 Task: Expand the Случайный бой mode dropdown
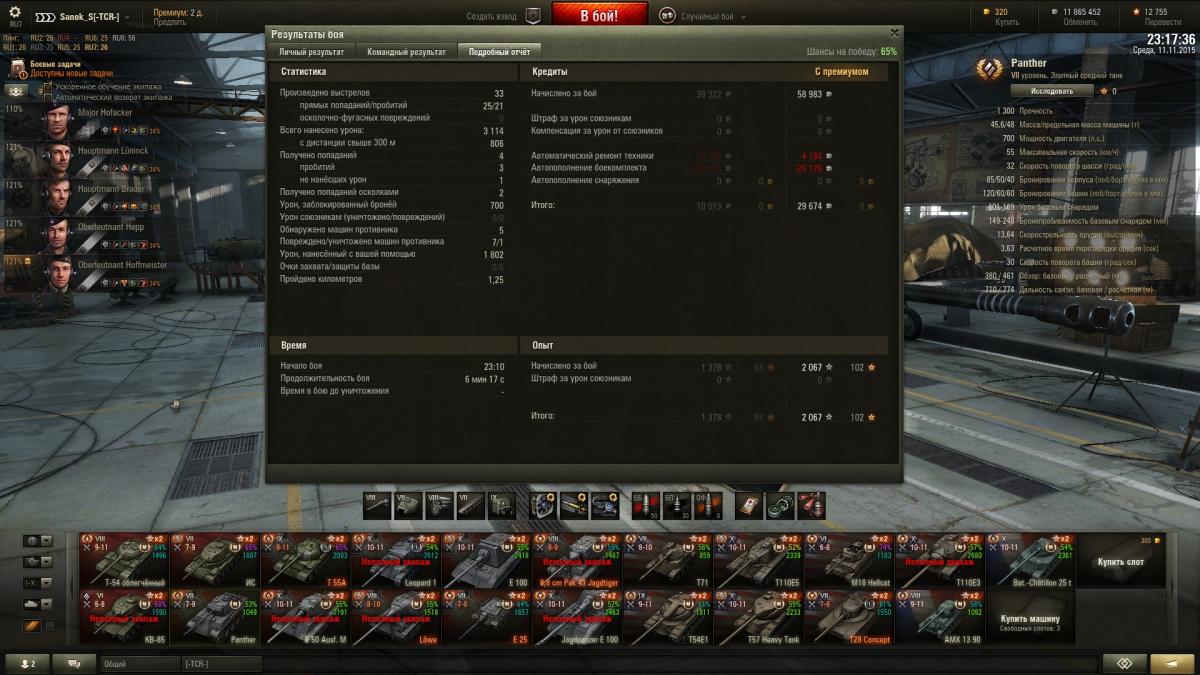pos(743,17)
